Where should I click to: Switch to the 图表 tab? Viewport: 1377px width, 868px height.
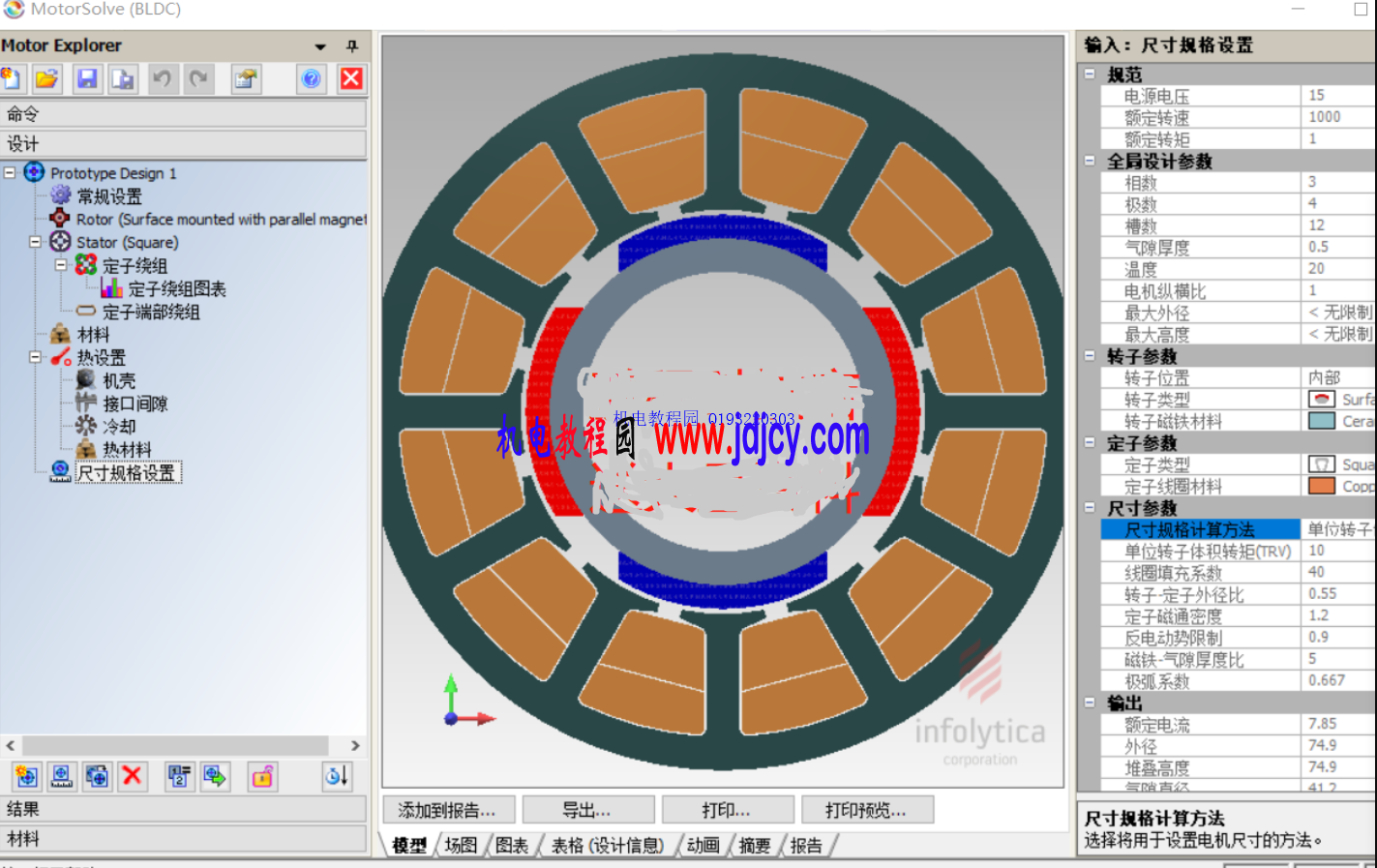point(512,845)
